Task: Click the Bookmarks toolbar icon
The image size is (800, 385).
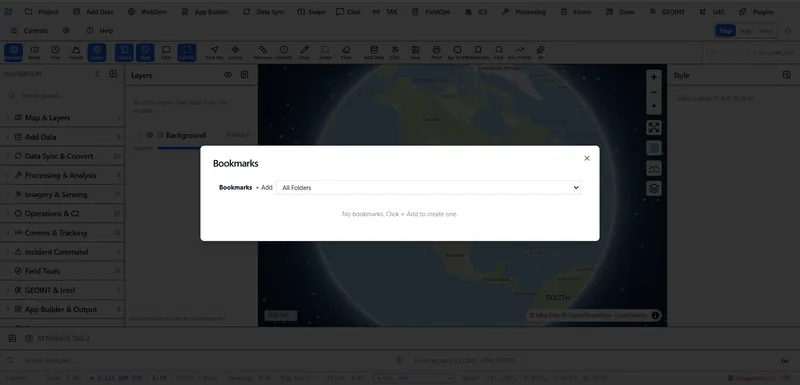Action: 478,53
